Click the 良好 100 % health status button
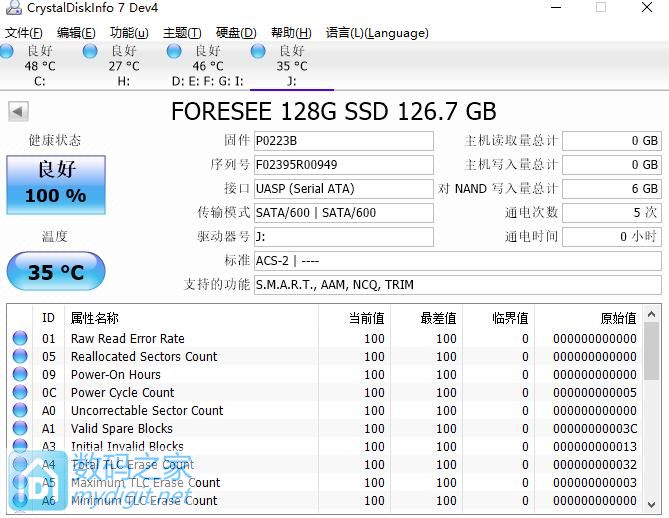 56,185
